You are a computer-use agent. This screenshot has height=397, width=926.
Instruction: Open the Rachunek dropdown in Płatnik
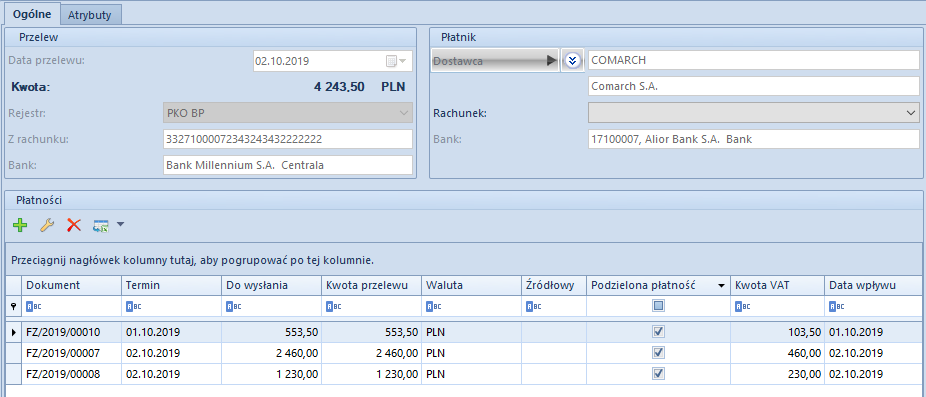(911, 112)
